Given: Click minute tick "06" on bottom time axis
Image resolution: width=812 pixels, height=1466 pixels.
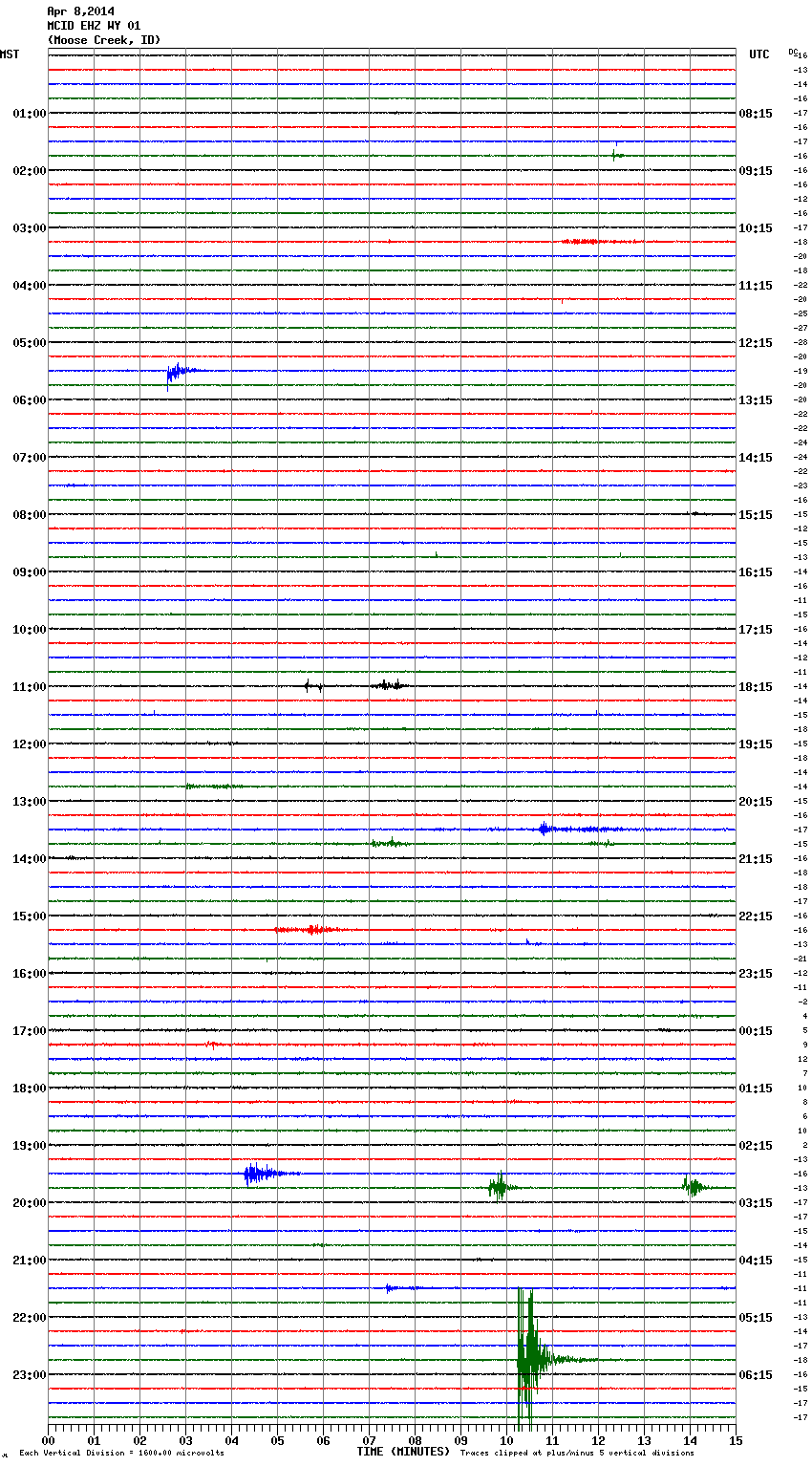Looking at the screenshot, I should click(323, 1440).
